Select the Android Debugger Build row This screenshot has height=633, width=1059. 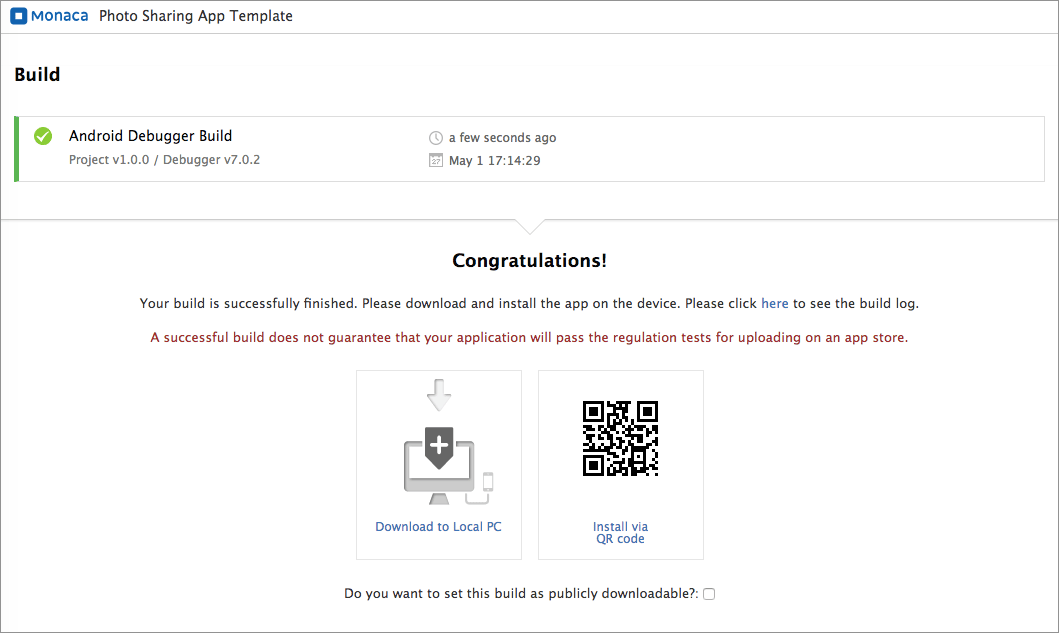coord(530,149)
